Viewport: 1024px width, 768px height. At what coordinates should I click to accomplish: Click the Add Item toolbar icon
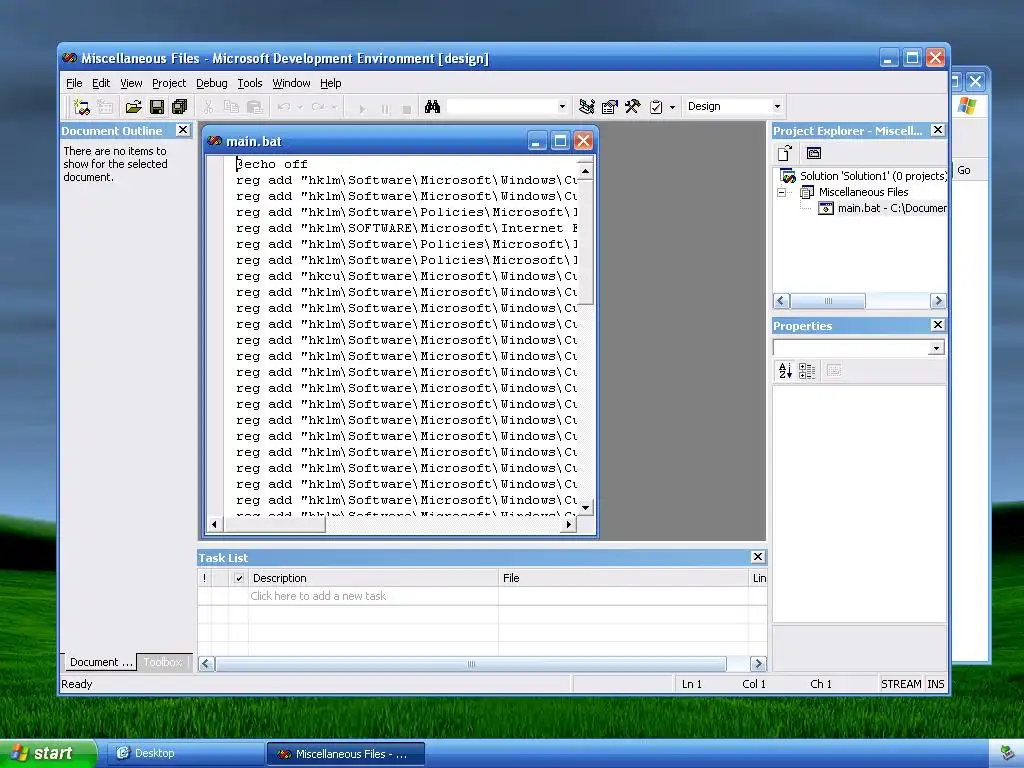pos(105,107)
